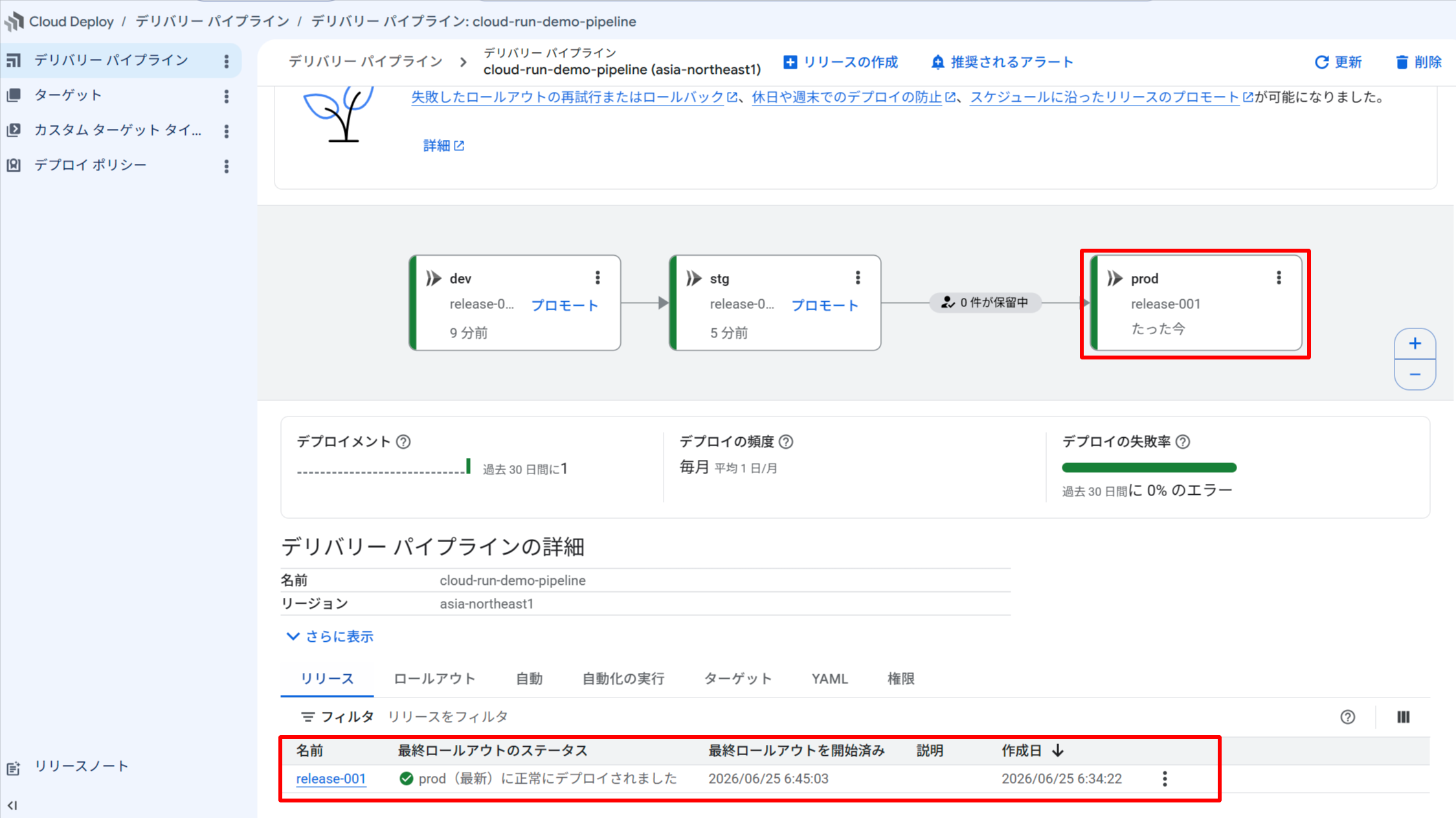Viewport: 1456px width, 818px height.
Task: Switch to the 権限 tab
Action: coord(901,679)
